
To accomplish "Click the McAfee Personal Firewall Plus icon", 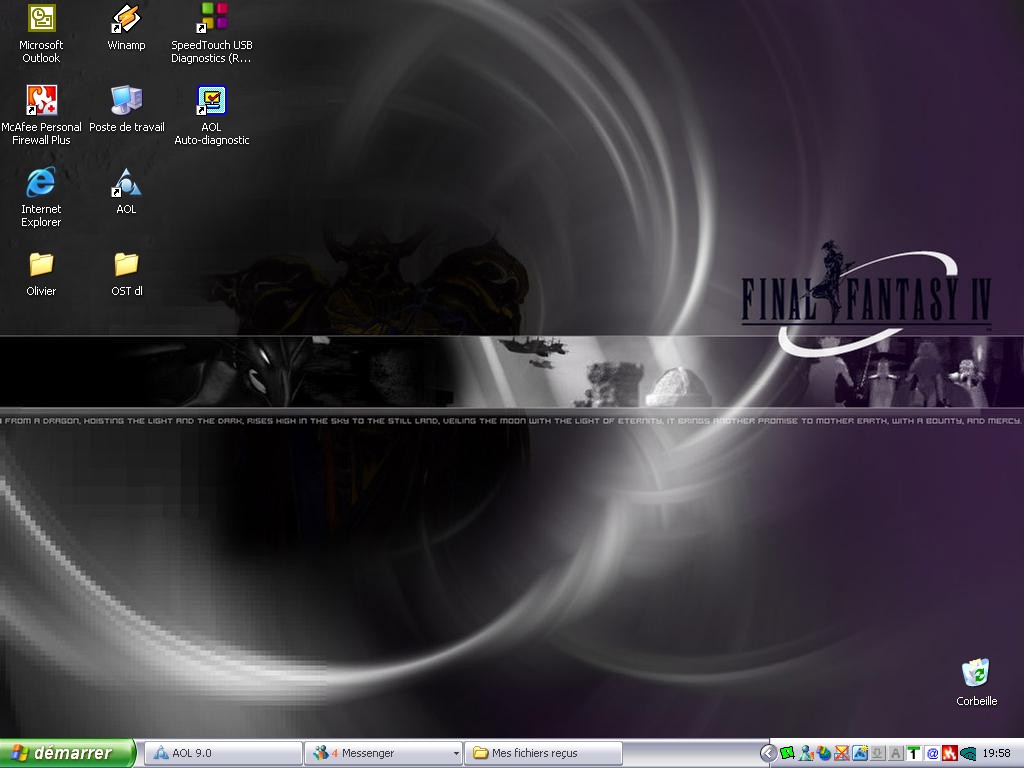I will click(x=41, y=116).
